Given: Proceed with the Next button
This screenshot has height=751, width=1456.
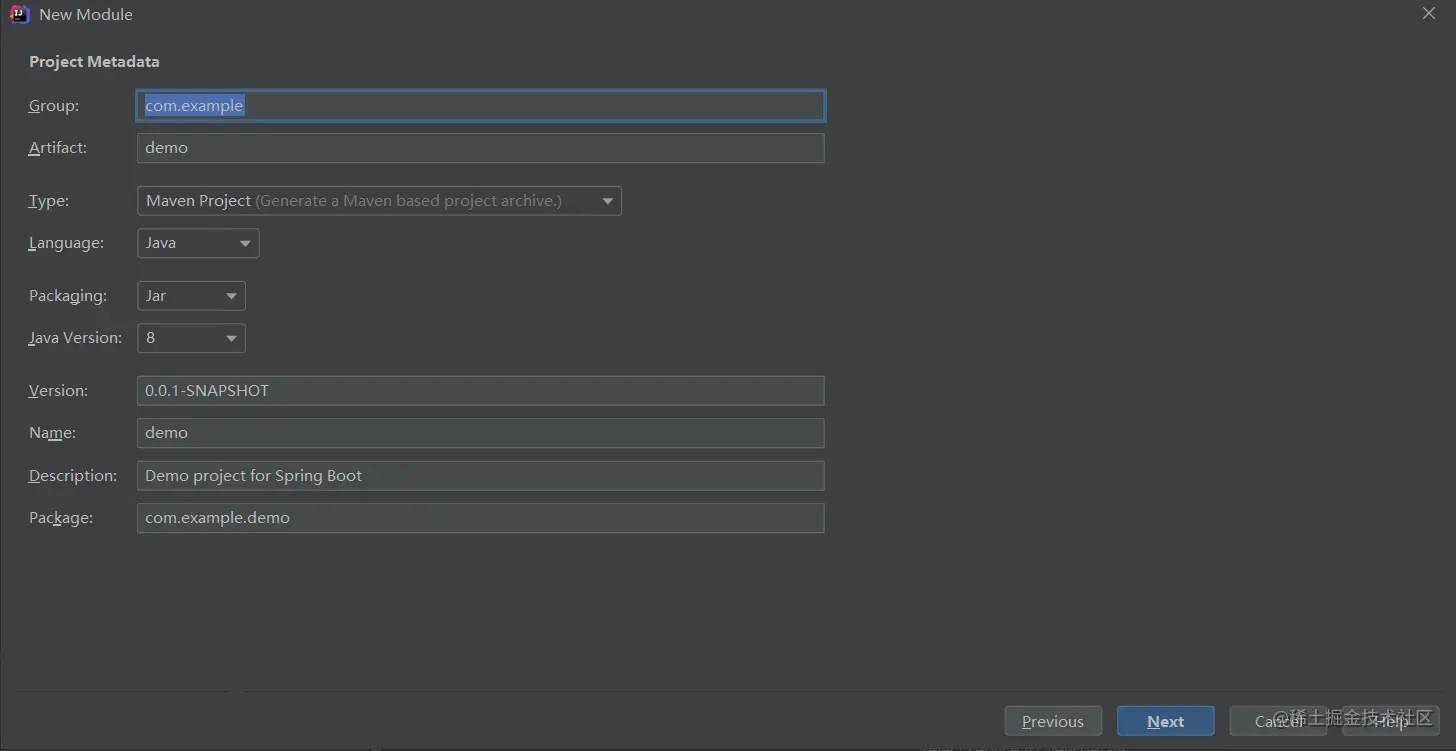Looking at the screenshot, I should [1166, 721].
